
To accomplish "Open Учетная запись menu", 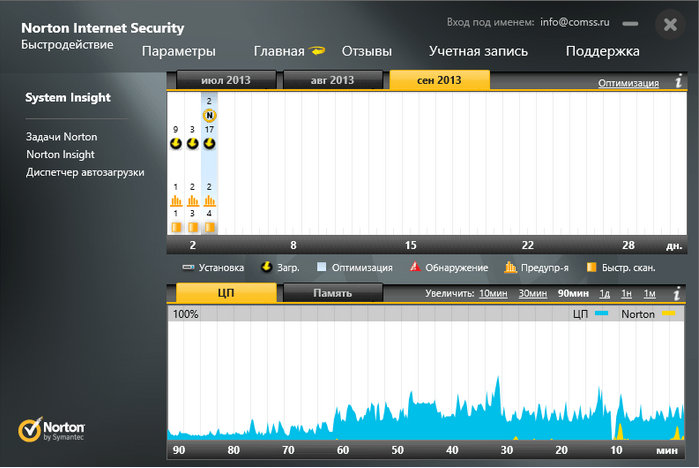I will coord(478,51).
